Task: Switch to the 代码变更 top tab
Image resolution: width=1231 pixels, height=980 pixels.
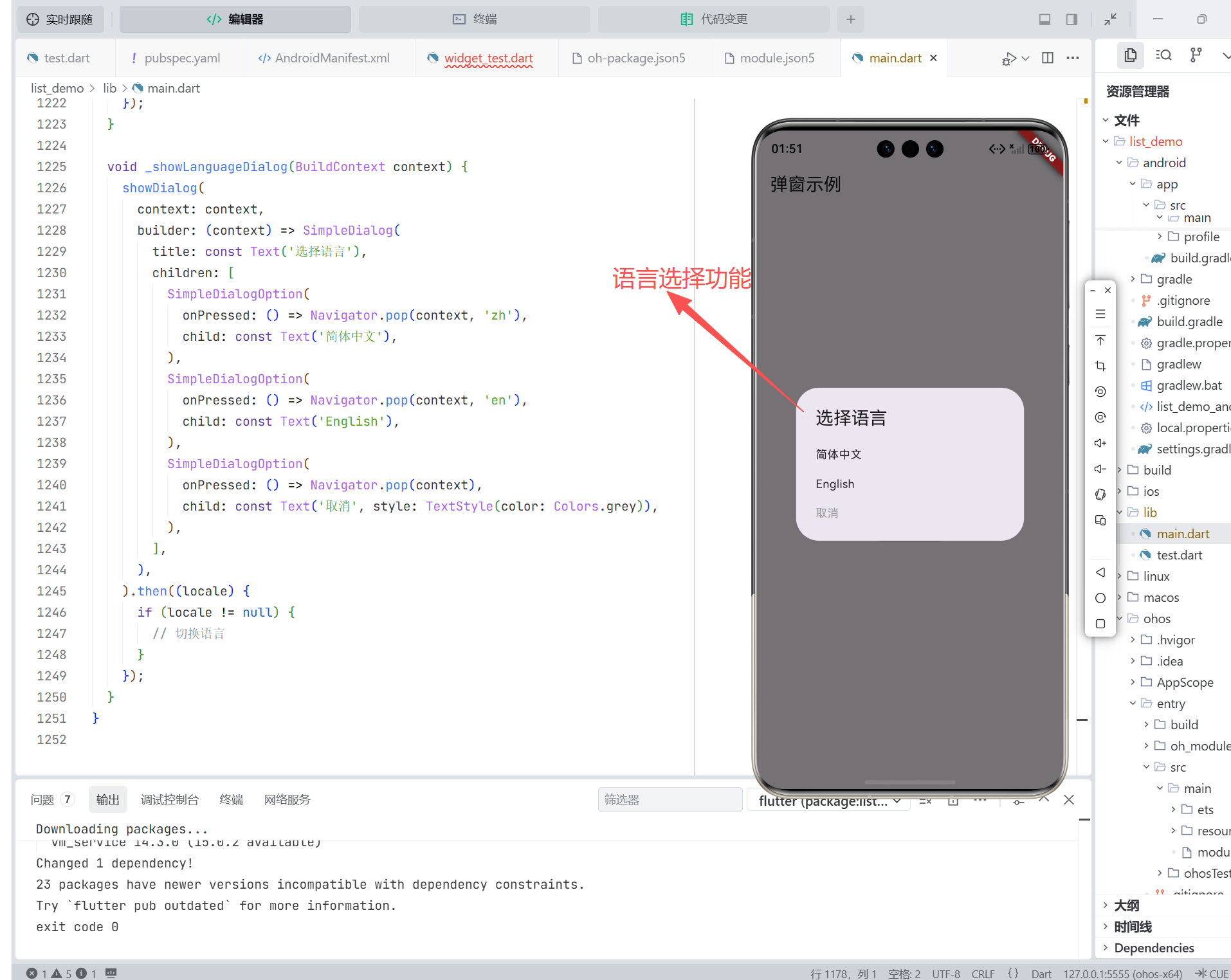Action: pos(714,19)
